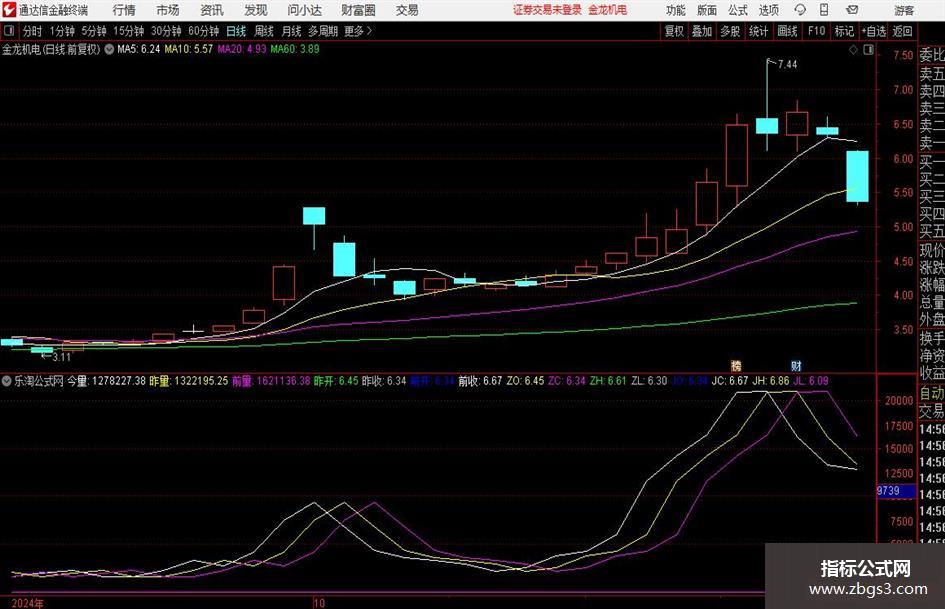
Task: Click 证券交易未登录 login status link
Action: click(547, 10)
